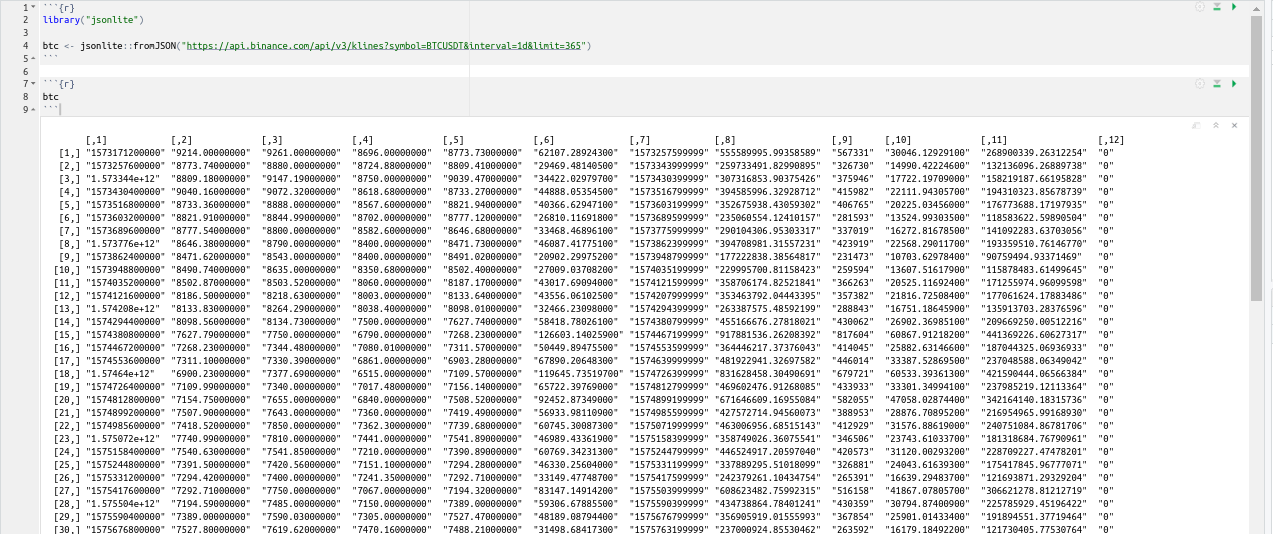The height and width of the screenshot is (534, 1273).
Task: Click the value "1575244800000" in row 25
Action: 125,464
